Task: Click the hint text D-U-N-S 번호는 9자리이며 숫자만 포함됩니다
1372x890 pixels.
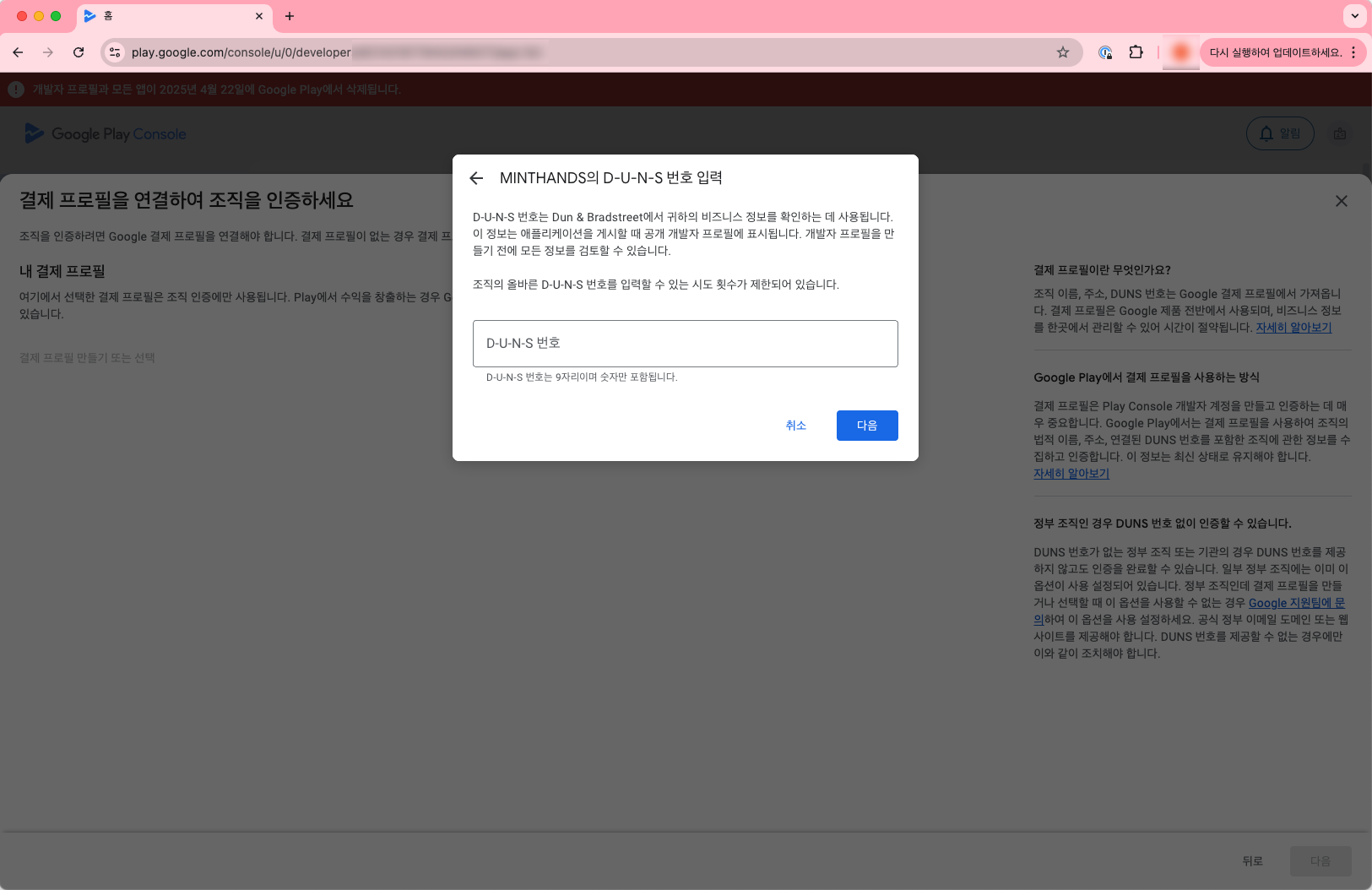Action: click(582, 377)
